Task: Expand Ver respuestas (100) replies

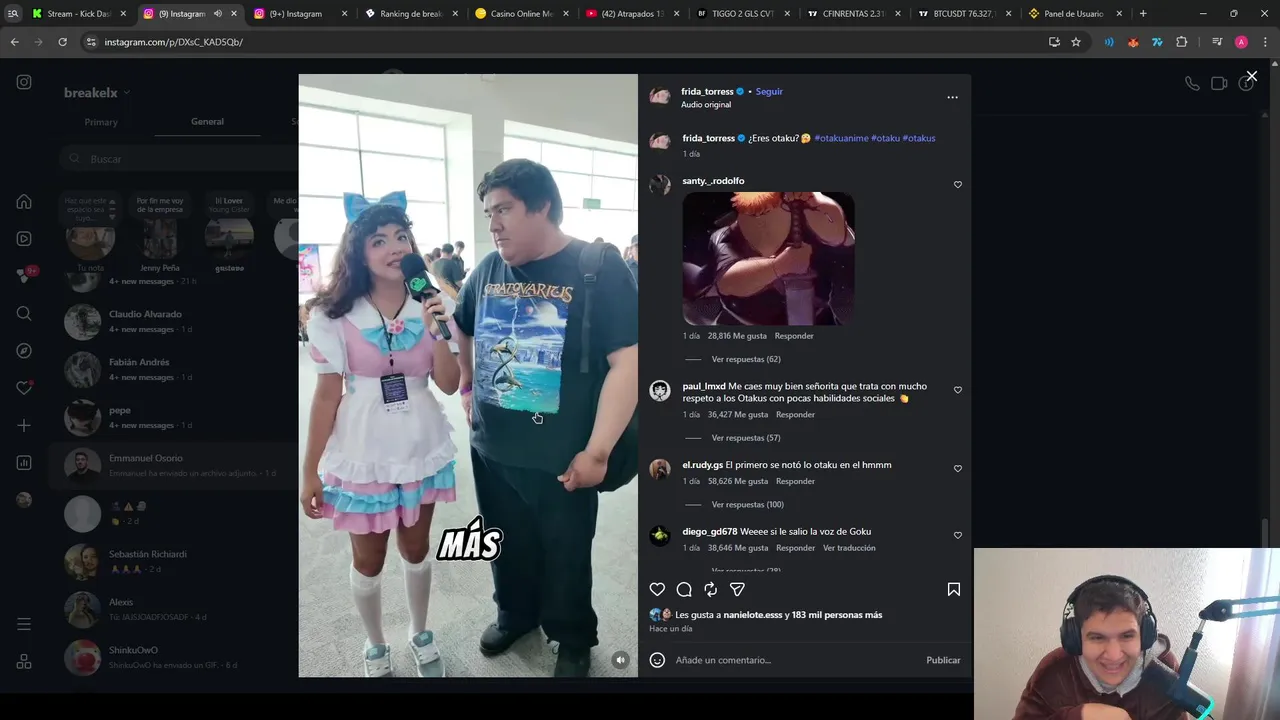Action: coord(748,505)
